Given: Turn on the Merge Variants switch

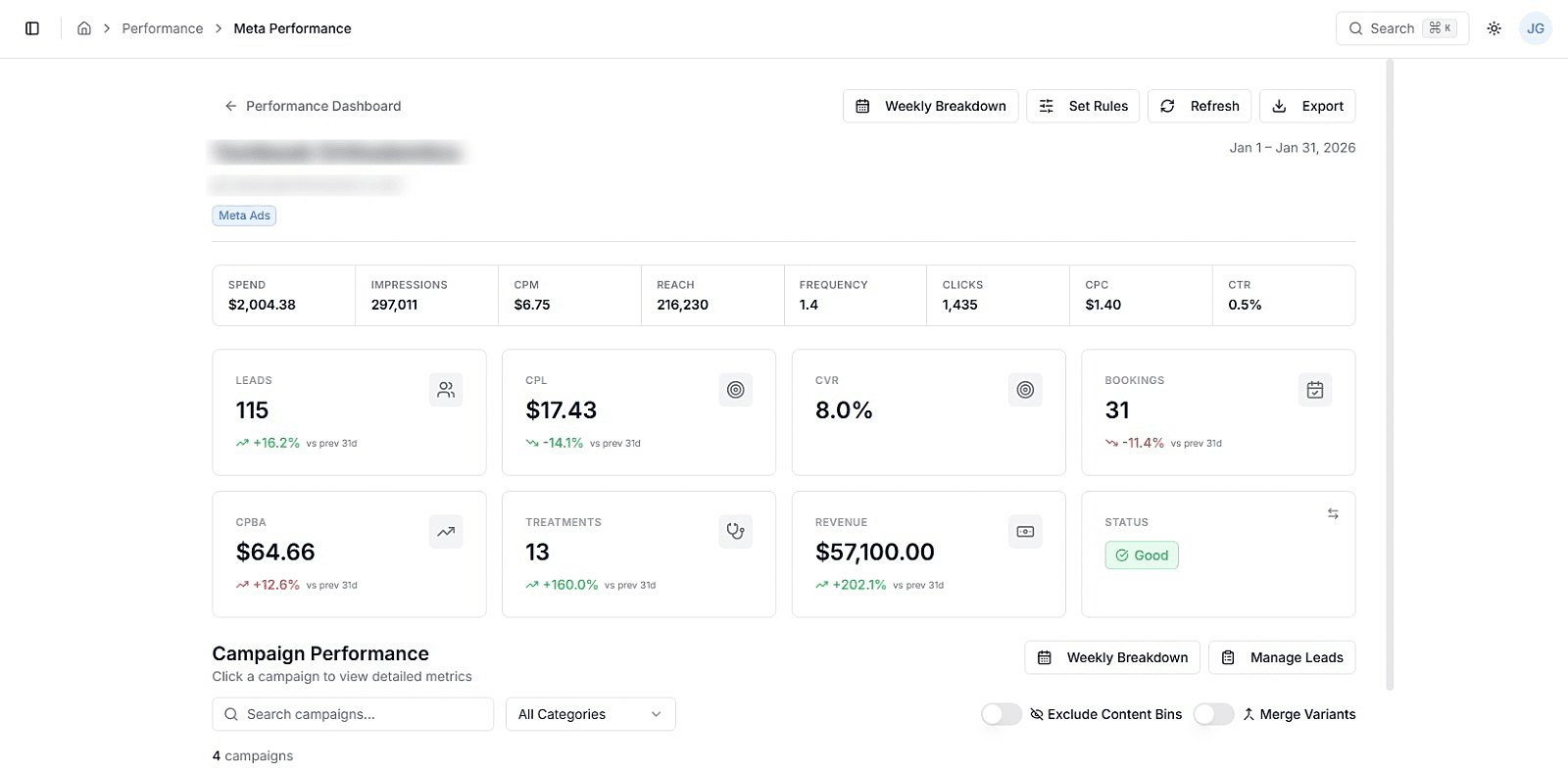Looking at the screenshot, I should [1213, 714].
